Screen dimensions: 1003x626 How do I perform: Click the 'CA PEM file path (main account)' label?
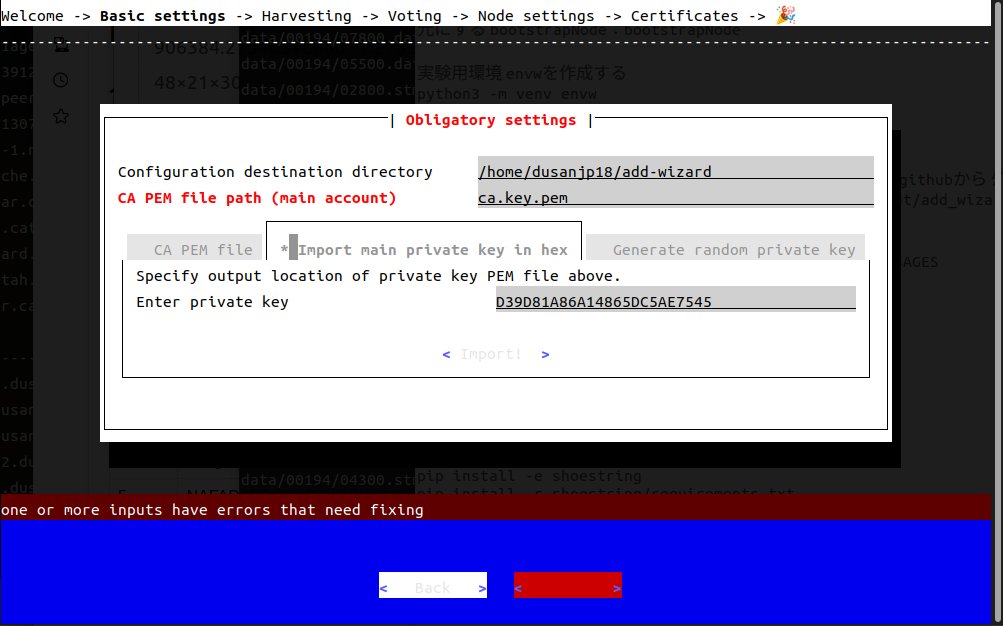coord(257,198)
